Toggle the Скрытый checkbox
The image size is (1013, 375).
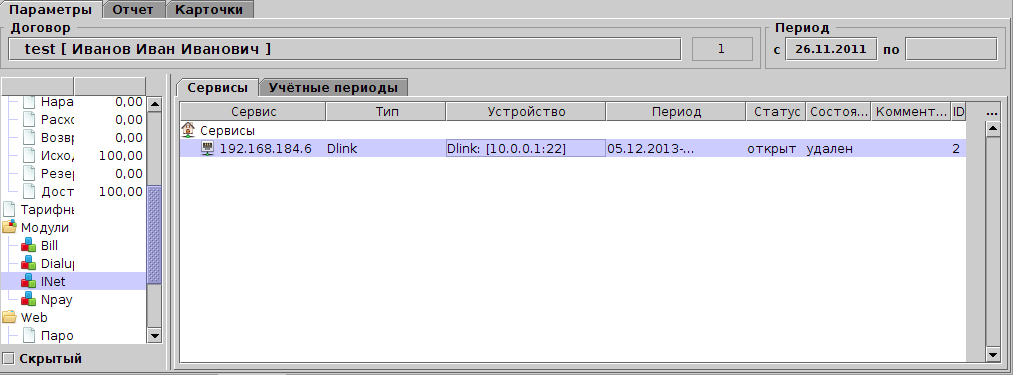[x=8, y=358]
